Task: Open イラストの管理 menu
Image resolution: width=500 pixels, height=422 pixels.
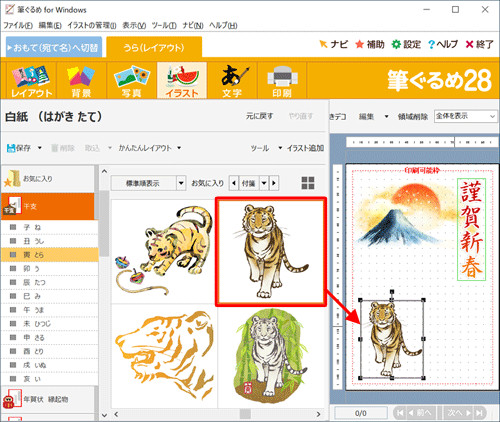Action: point(92,25)
